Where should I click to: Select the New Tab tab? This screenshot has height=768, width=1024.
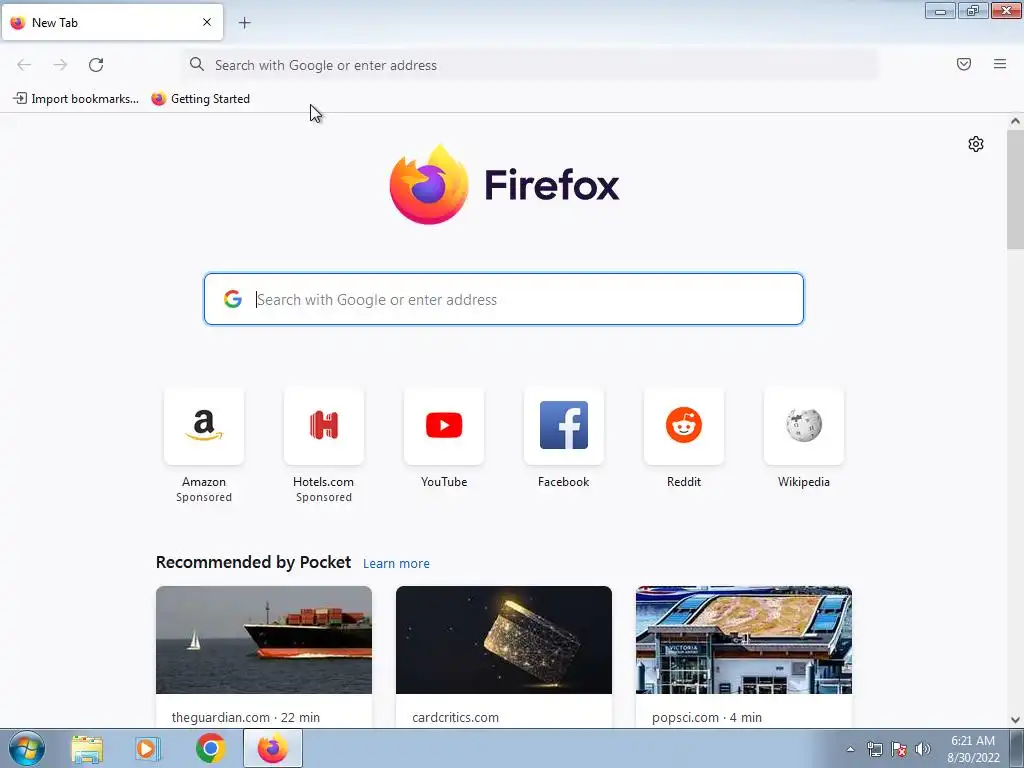(x=112, y=23)
